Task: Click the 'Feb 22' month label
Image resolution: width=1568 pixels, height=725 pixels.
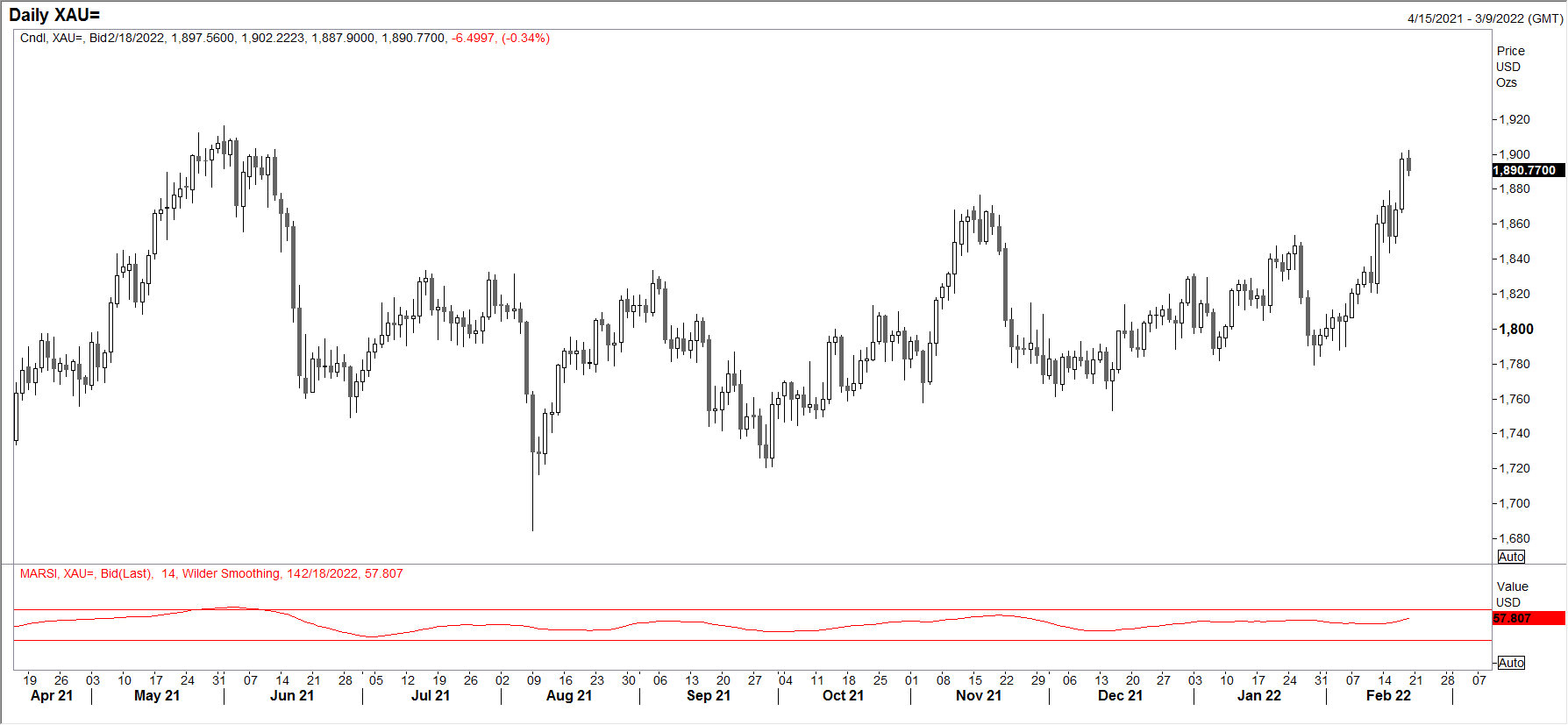Action: pos(1389,695)
